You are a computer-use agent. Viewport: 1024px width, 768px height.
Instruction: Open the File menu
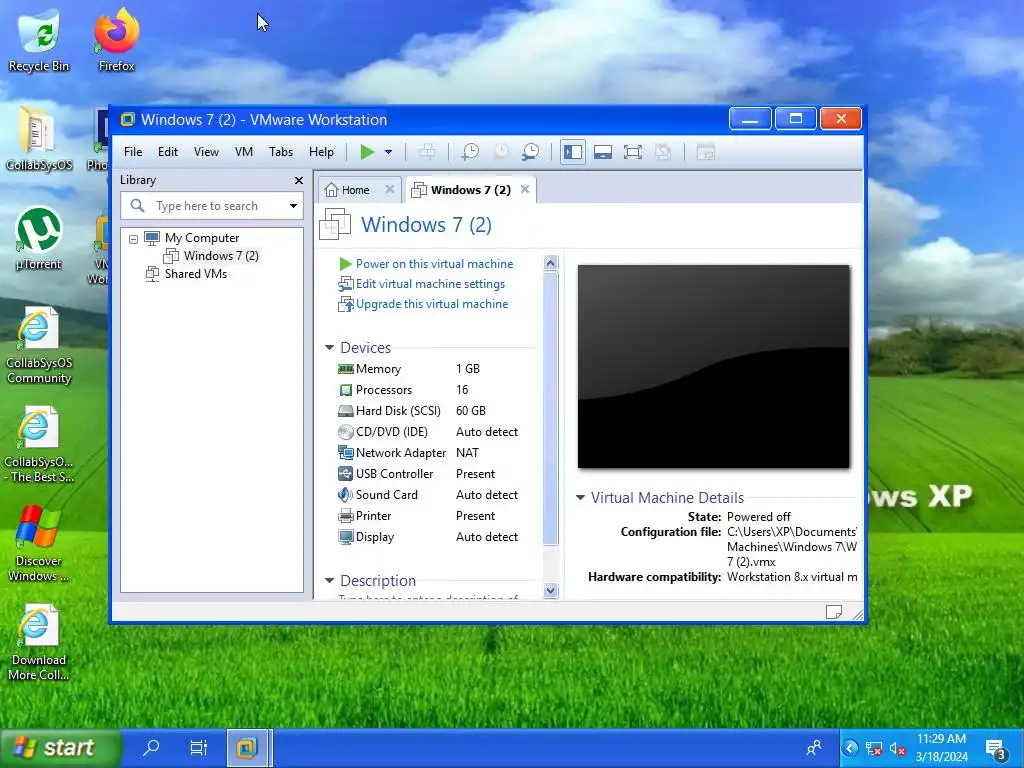click(133, 152)
